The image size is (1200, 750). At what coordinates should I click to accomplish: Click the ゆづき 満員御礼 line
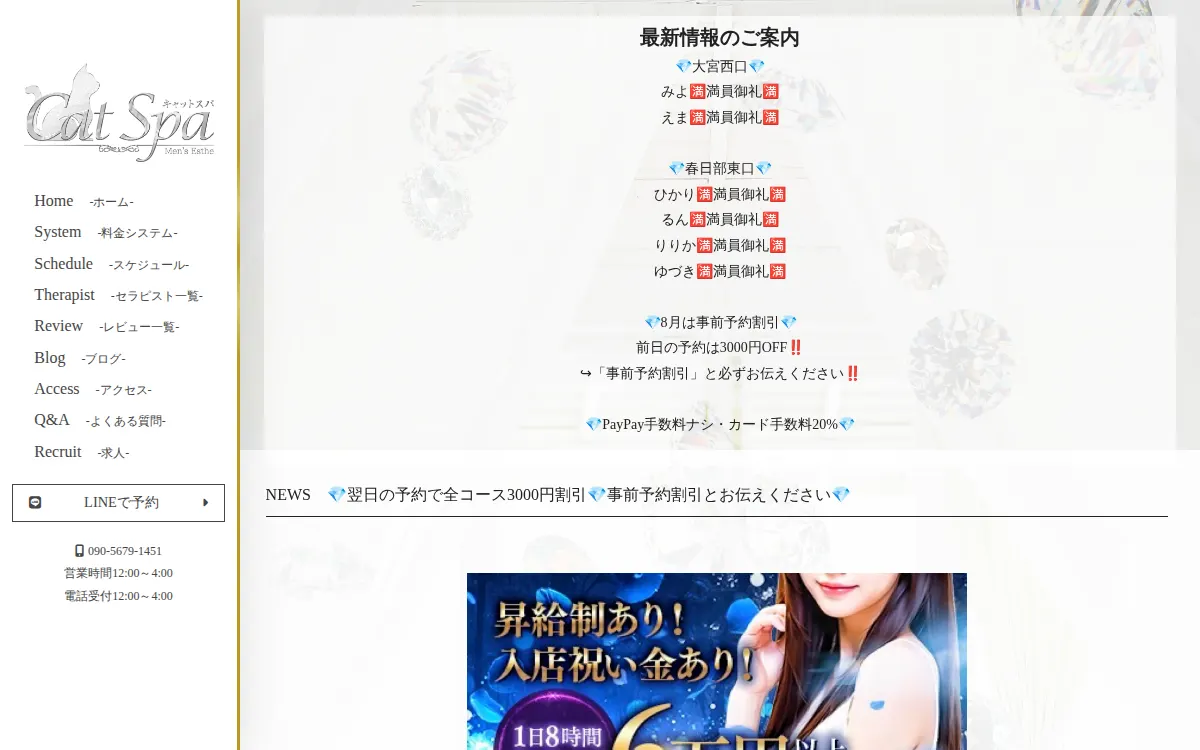point(719,271)
